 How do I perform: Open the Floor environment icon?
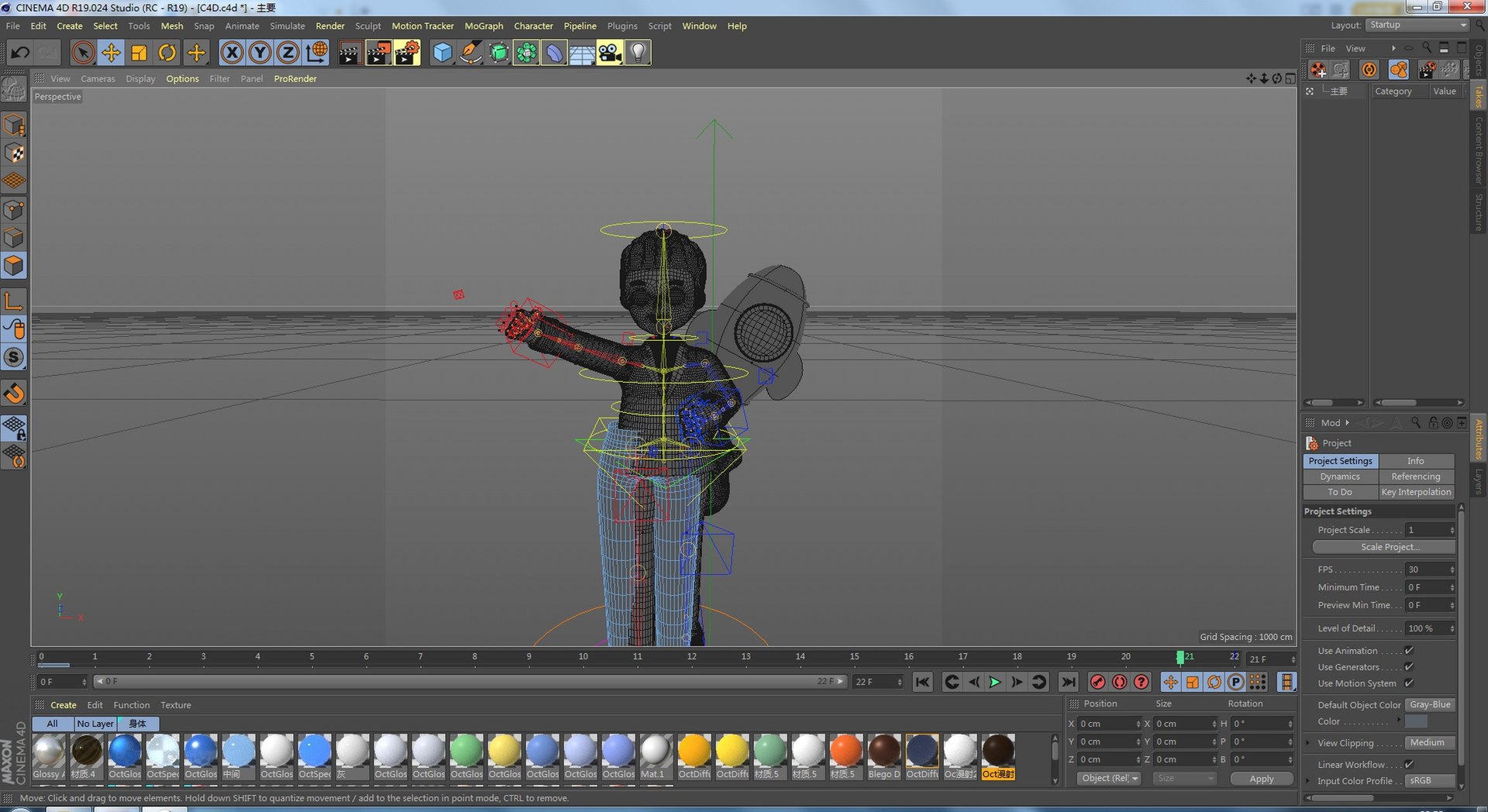coord(581,53)
